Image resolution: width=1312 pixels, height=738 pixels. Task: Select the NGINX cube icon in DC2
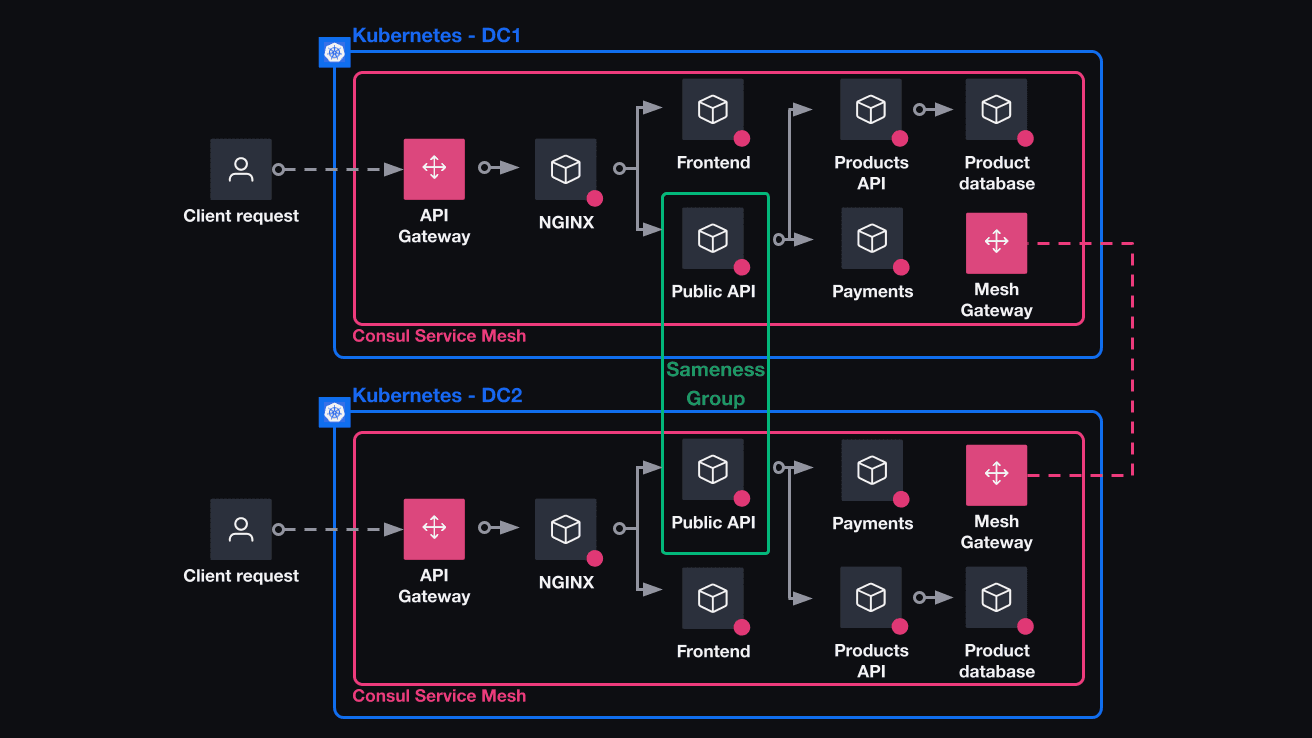pos(566,529)
